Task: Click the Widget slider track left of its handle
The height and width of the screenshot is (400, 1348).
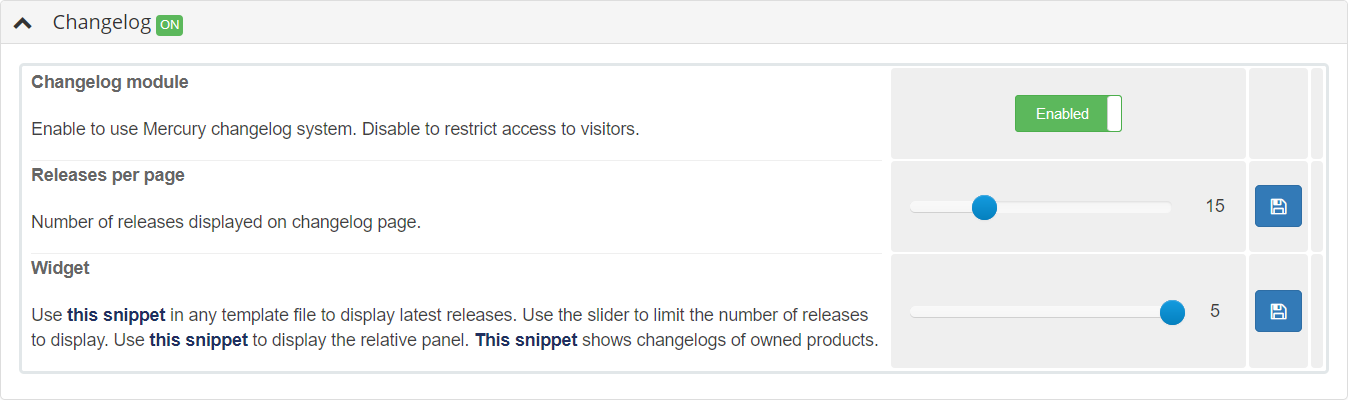Action: pyautogui.click(x=1035, y=312)
